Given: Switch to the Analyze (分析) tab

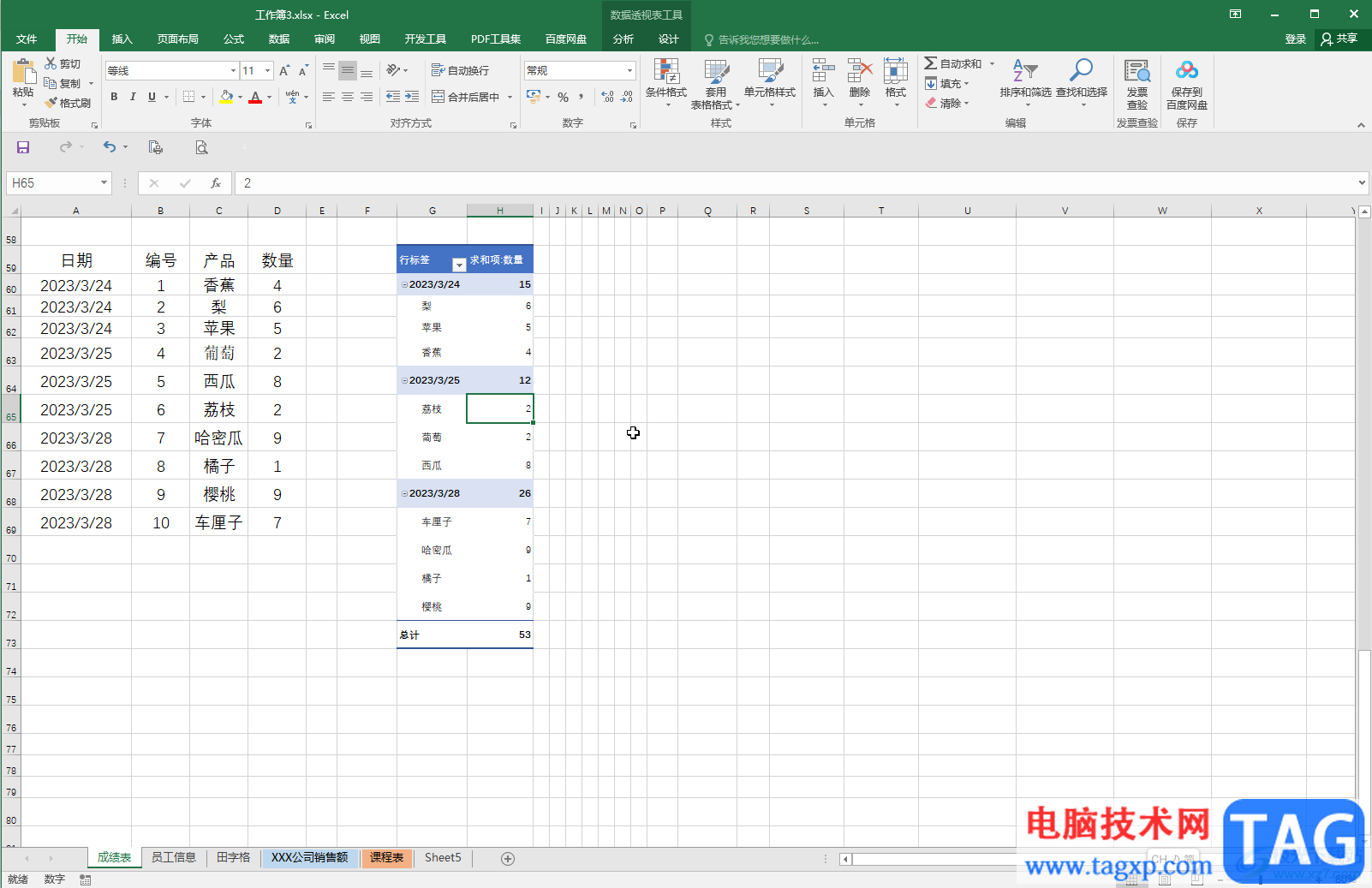Looking at the screenshot, I should pyautogui.click(x=623, y=39).
